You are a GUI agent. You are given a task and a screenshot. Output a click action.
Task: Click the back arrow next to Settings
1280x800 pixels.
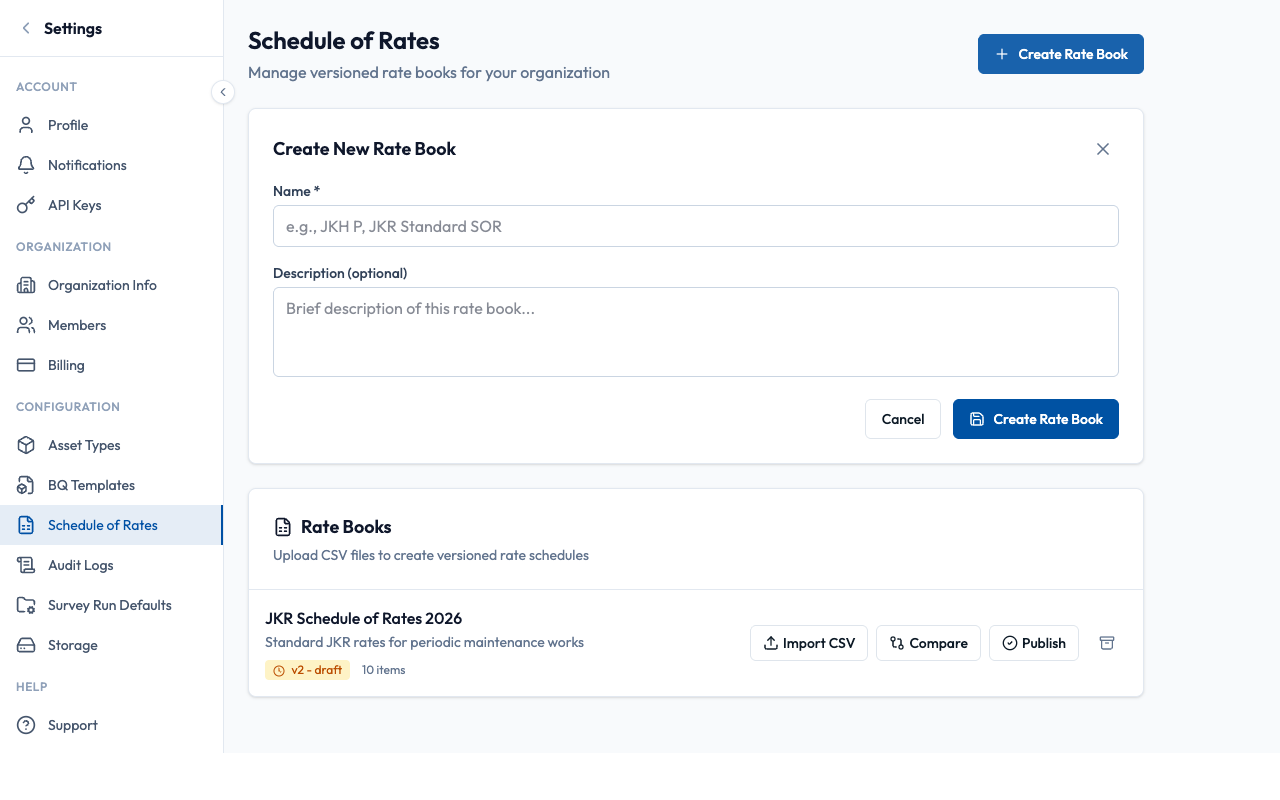(26, 28)
